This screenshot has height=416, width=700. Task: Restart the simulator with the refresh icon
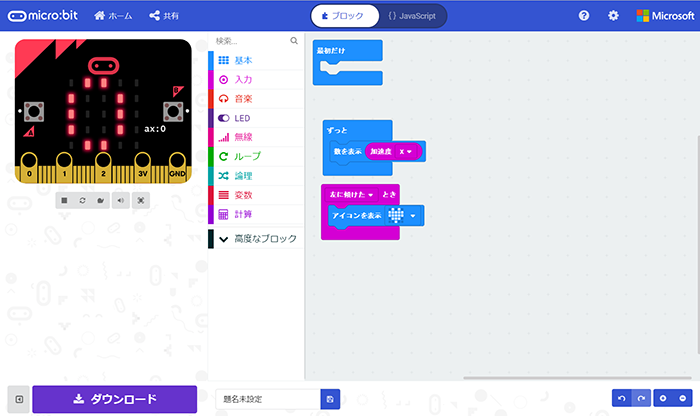83,200
